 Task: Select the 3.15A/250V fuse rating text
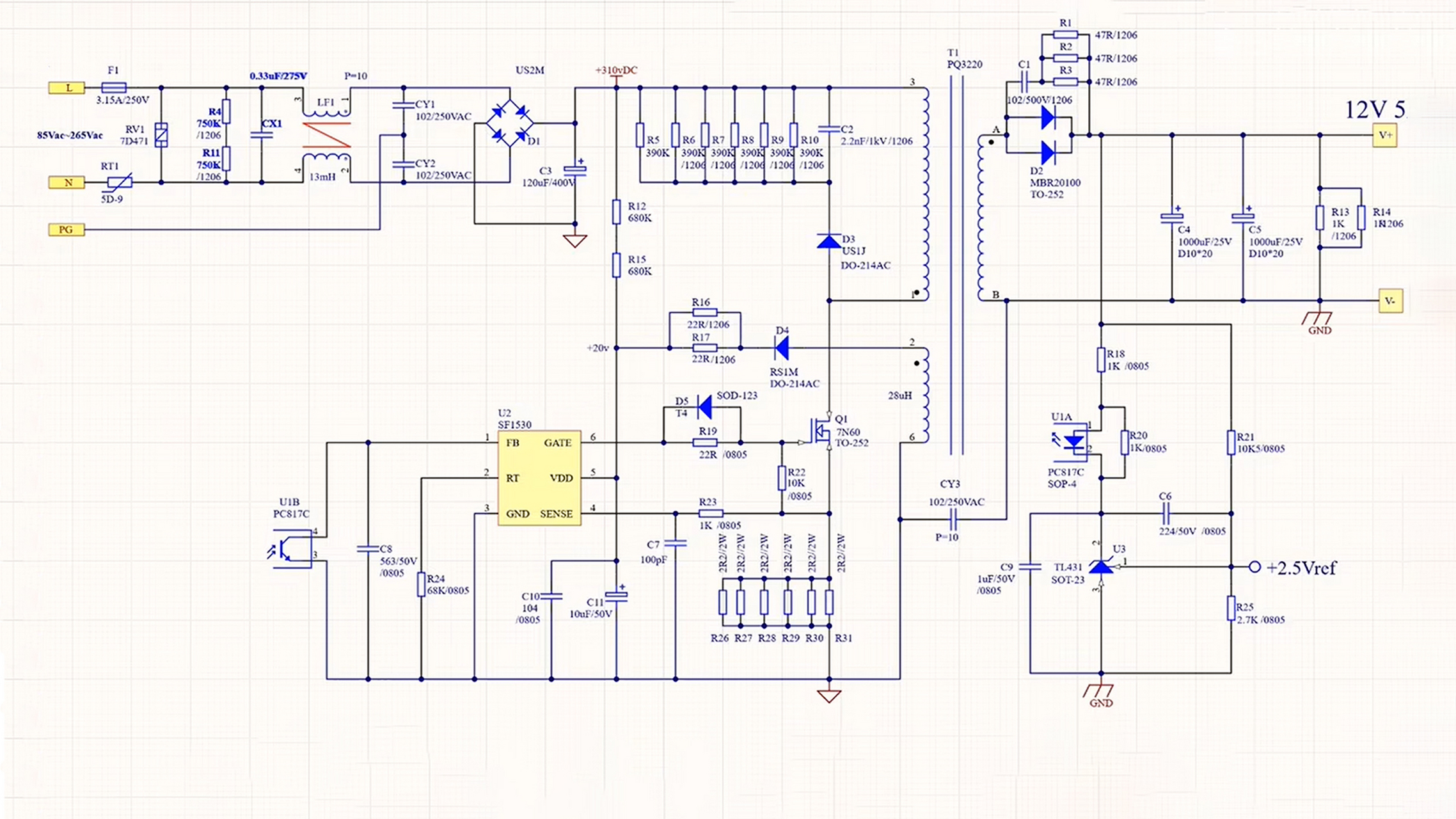[x=122, y=100]
